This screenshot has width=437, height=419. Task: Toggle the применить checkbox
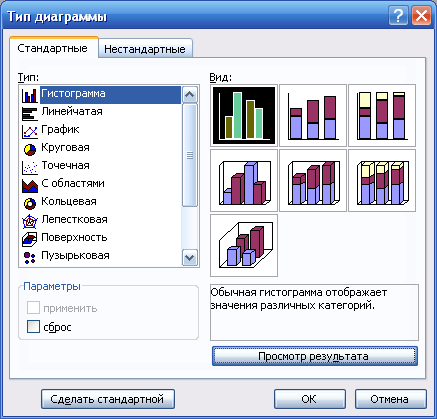[33, 308]
